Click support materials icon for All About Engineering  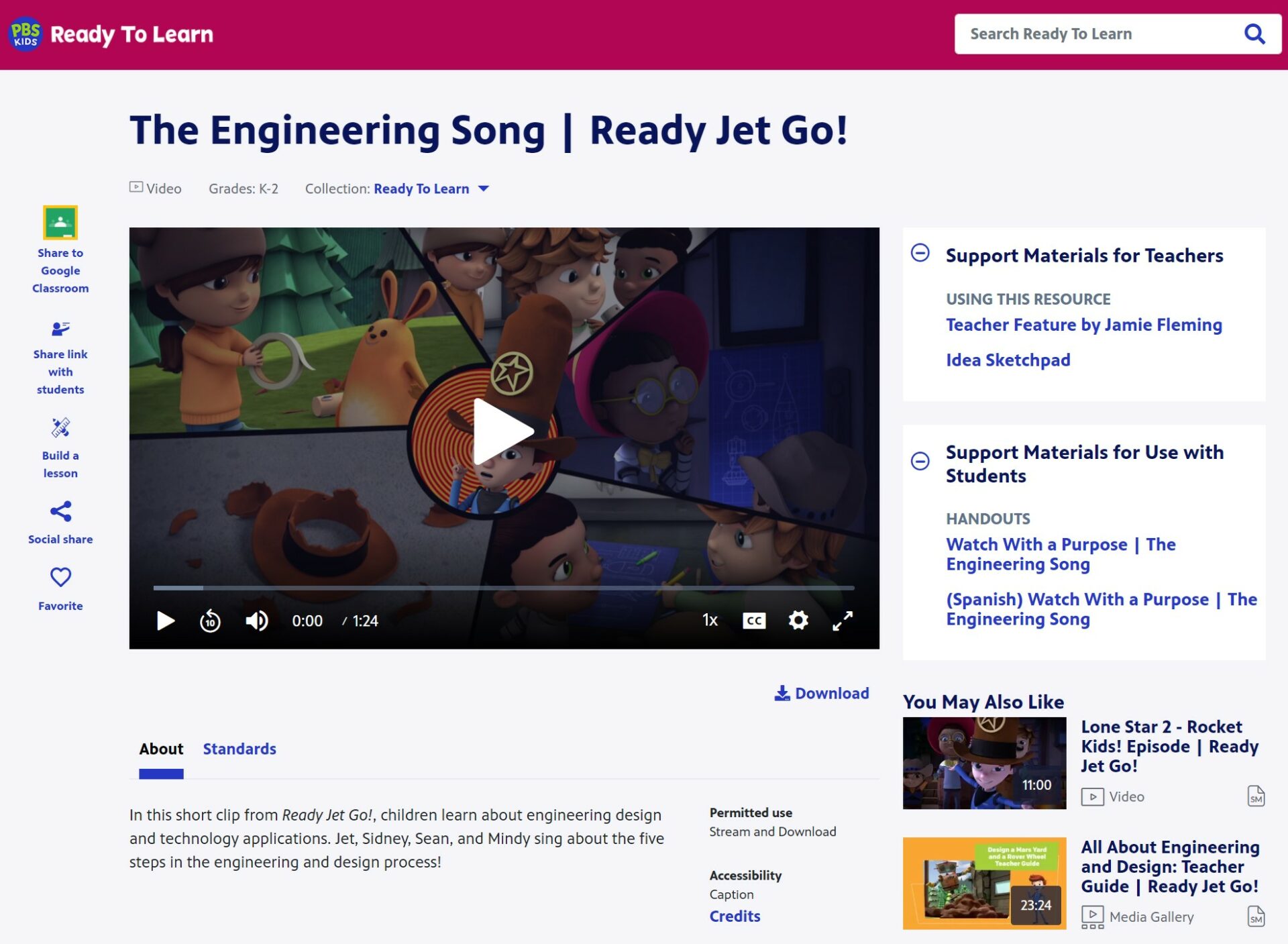[x=1256, y=916]
